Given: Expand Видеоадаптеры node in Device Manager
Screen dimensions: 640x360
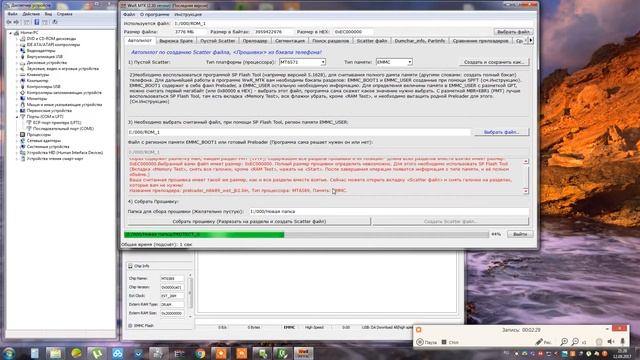Looking at the screenshot, I should pyautogui.click(x=17, y=51).
